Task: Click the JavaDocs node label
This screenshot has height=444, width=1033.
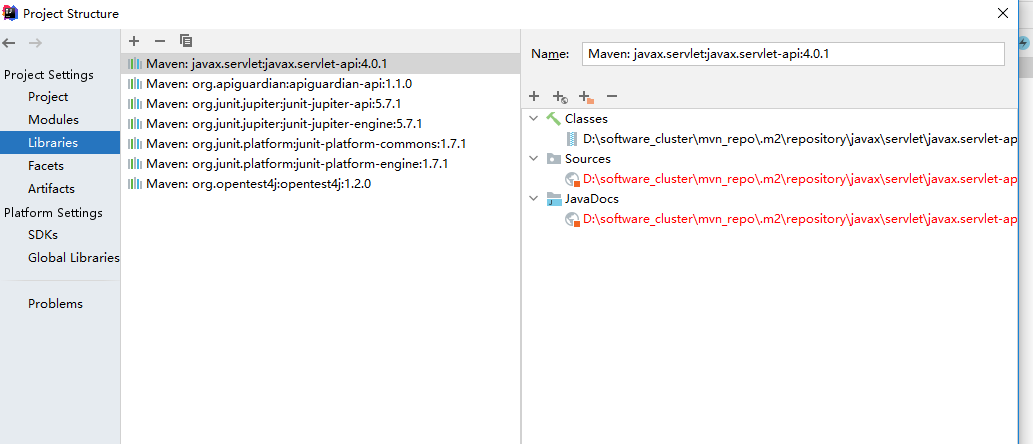Action: [x=592, y=199]
